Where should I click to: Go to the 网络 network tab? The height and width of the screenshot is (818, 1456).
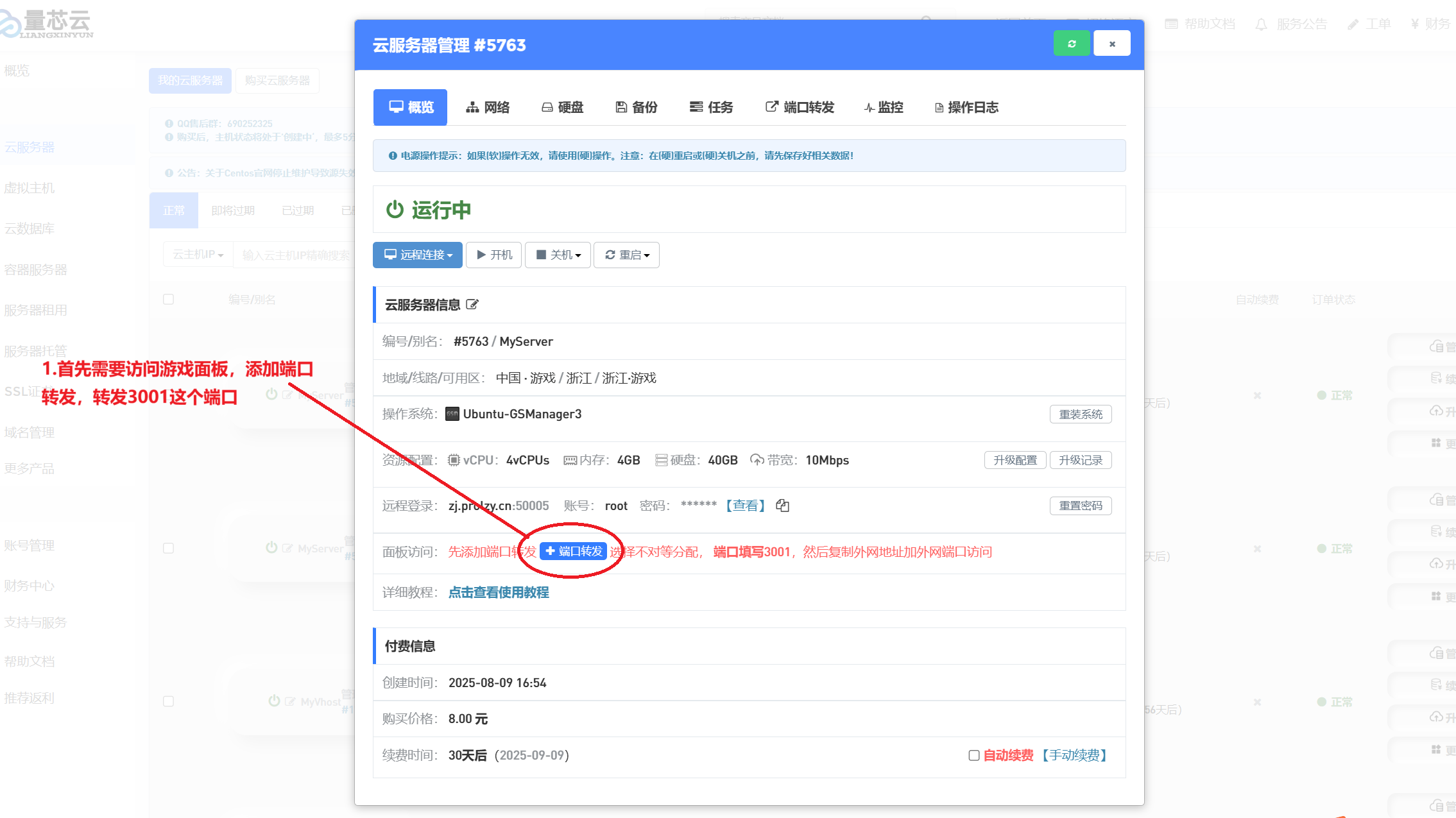488,107
